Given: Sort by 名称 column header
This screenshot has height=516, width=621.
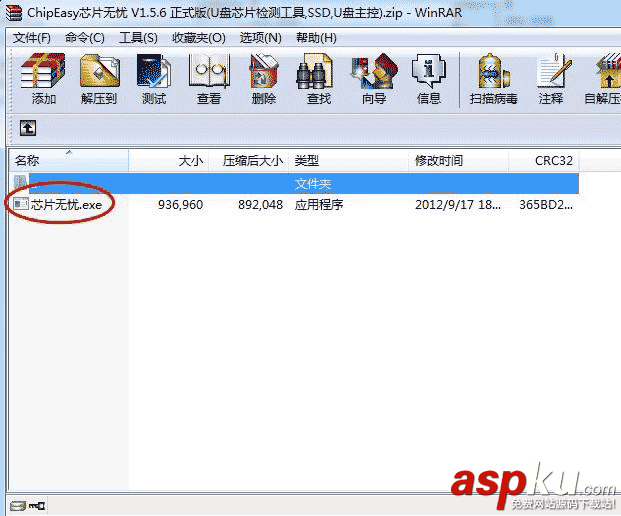Looking at the screenshot, I should pos(69,160).
